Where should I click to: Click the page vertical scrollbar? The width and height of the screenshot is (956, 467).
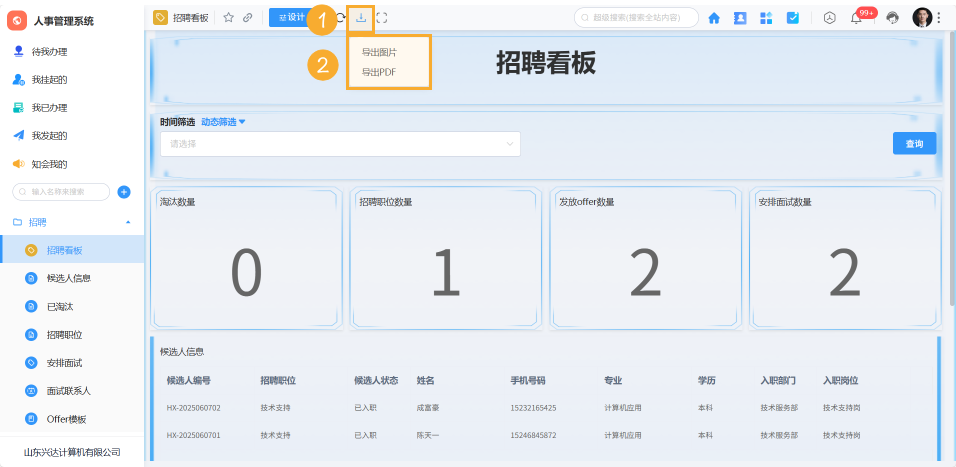coord(952,168)
